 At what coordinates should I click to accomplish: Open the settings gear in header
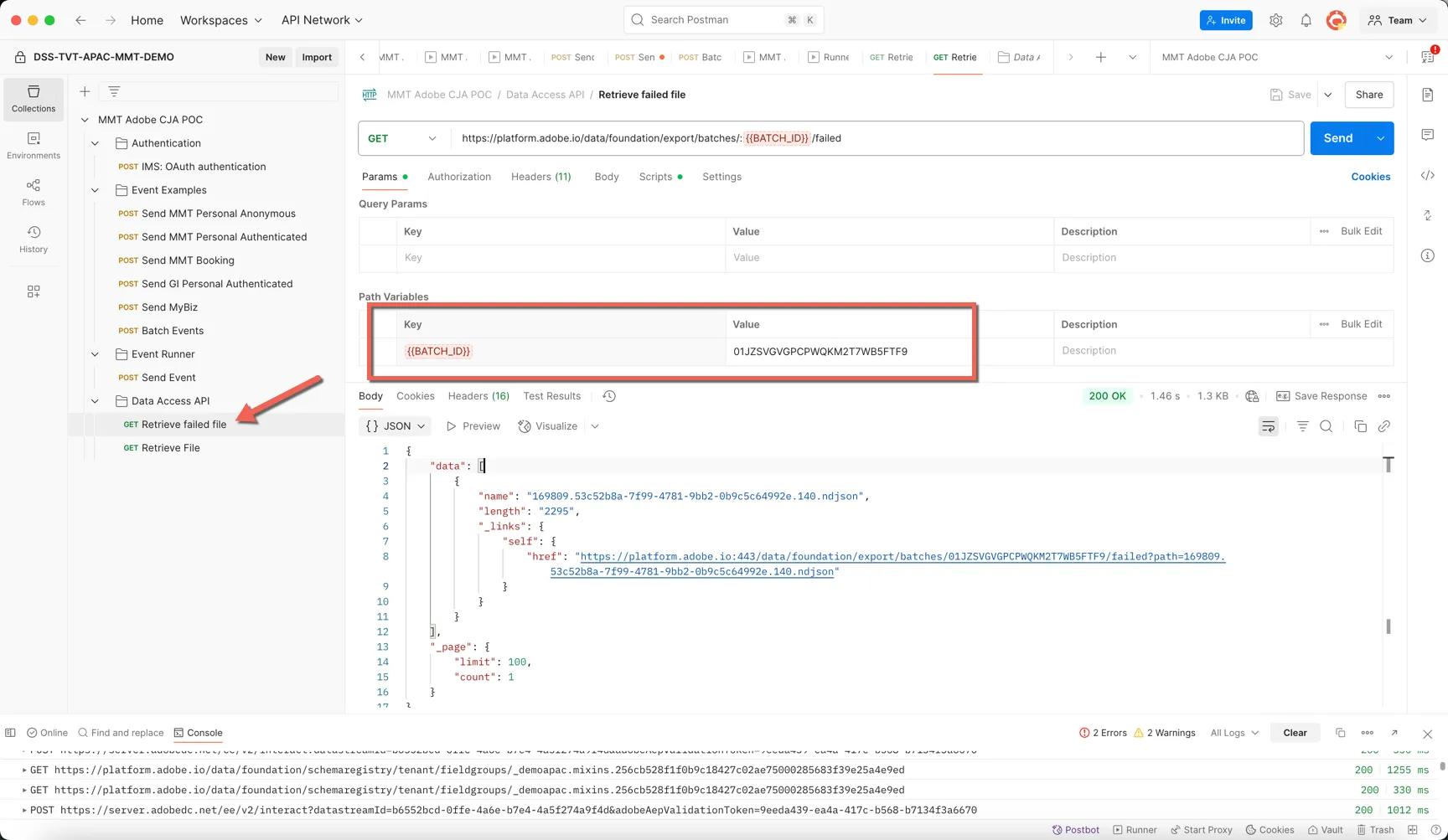tap(1275, 20)
